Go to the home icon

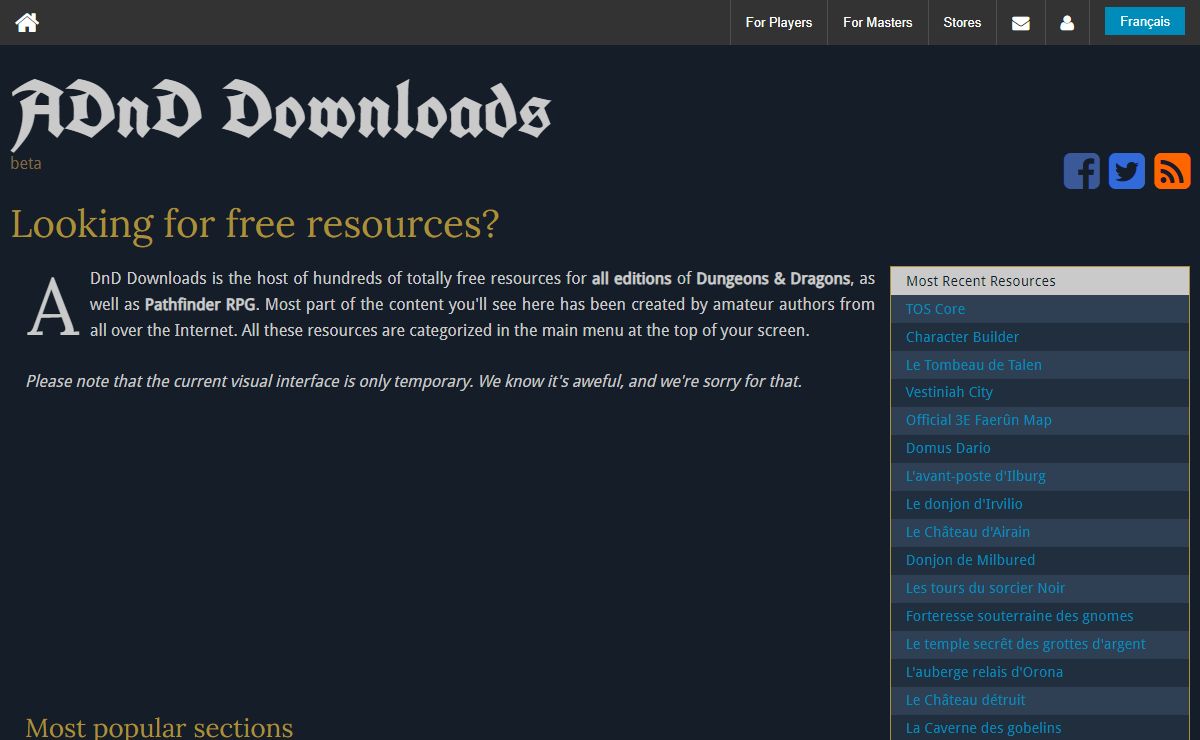[x=27, y=22]
